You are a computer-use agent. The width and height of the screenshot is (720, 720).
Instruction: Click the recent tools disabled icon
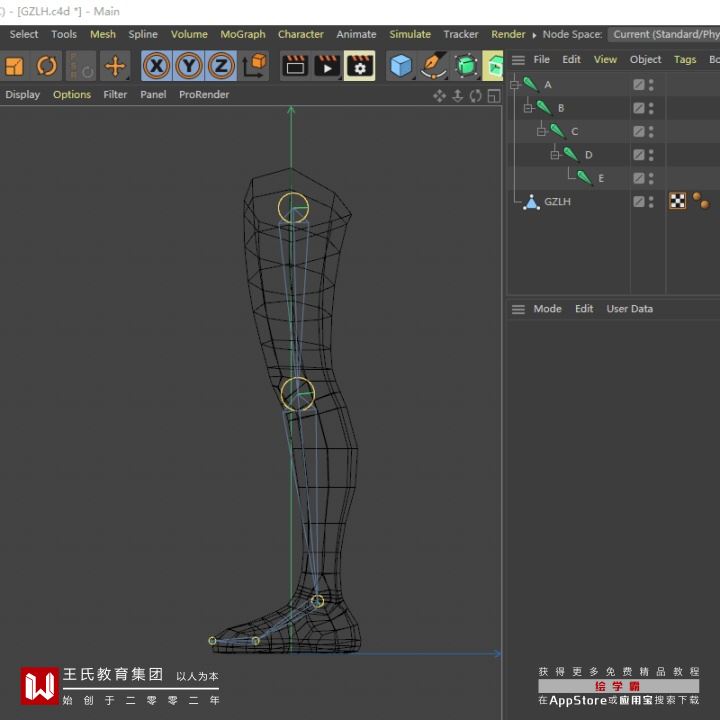pyautogui.click(x=81, y=66)
